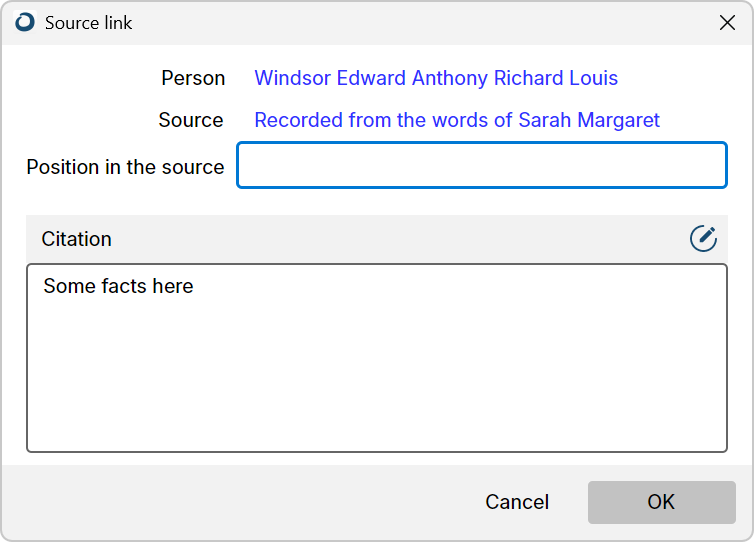The height and width of the screenshot is (542, 754).
Task: Click the Position in the source label
Action: 125,167
